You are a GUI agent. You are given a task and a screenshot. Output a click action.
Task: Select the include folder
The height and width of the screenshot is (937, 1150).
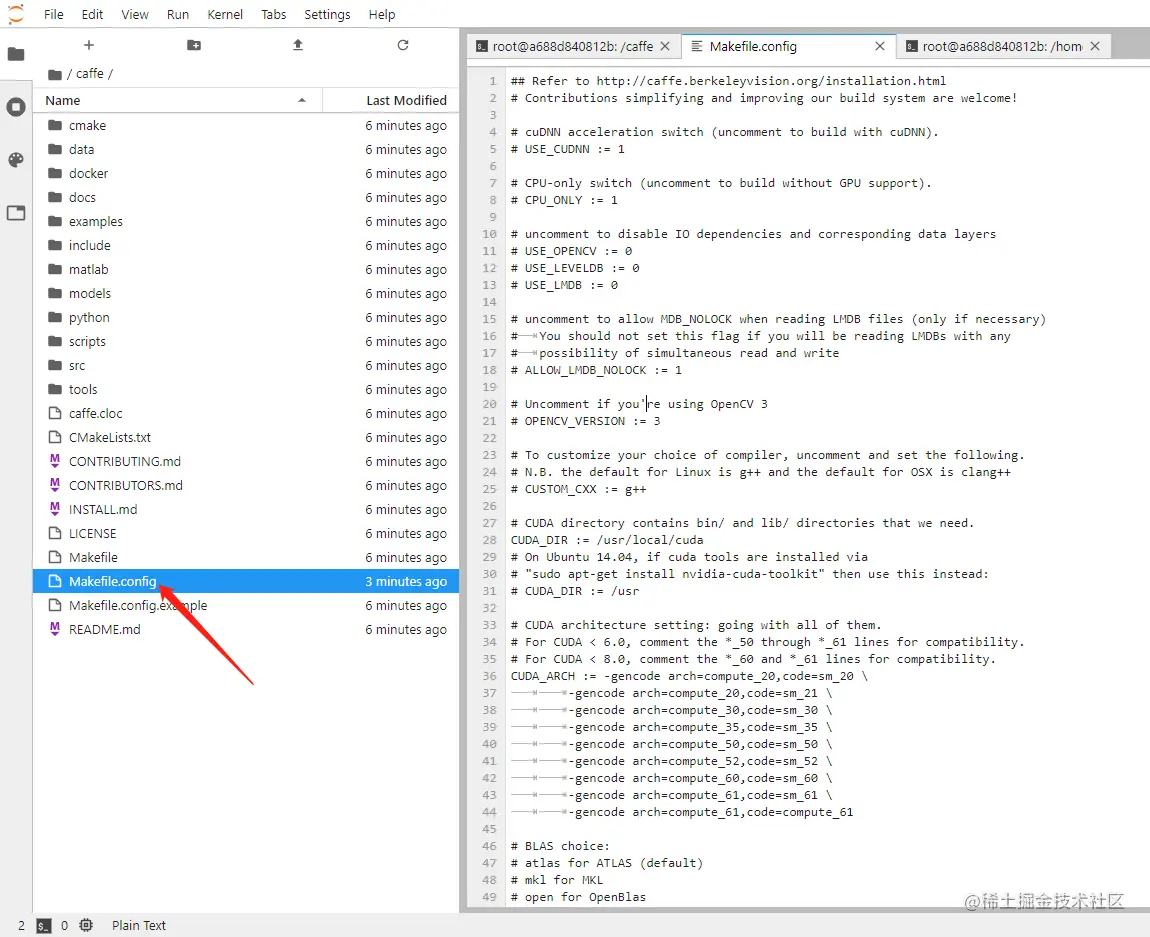[x=246, y=246]
